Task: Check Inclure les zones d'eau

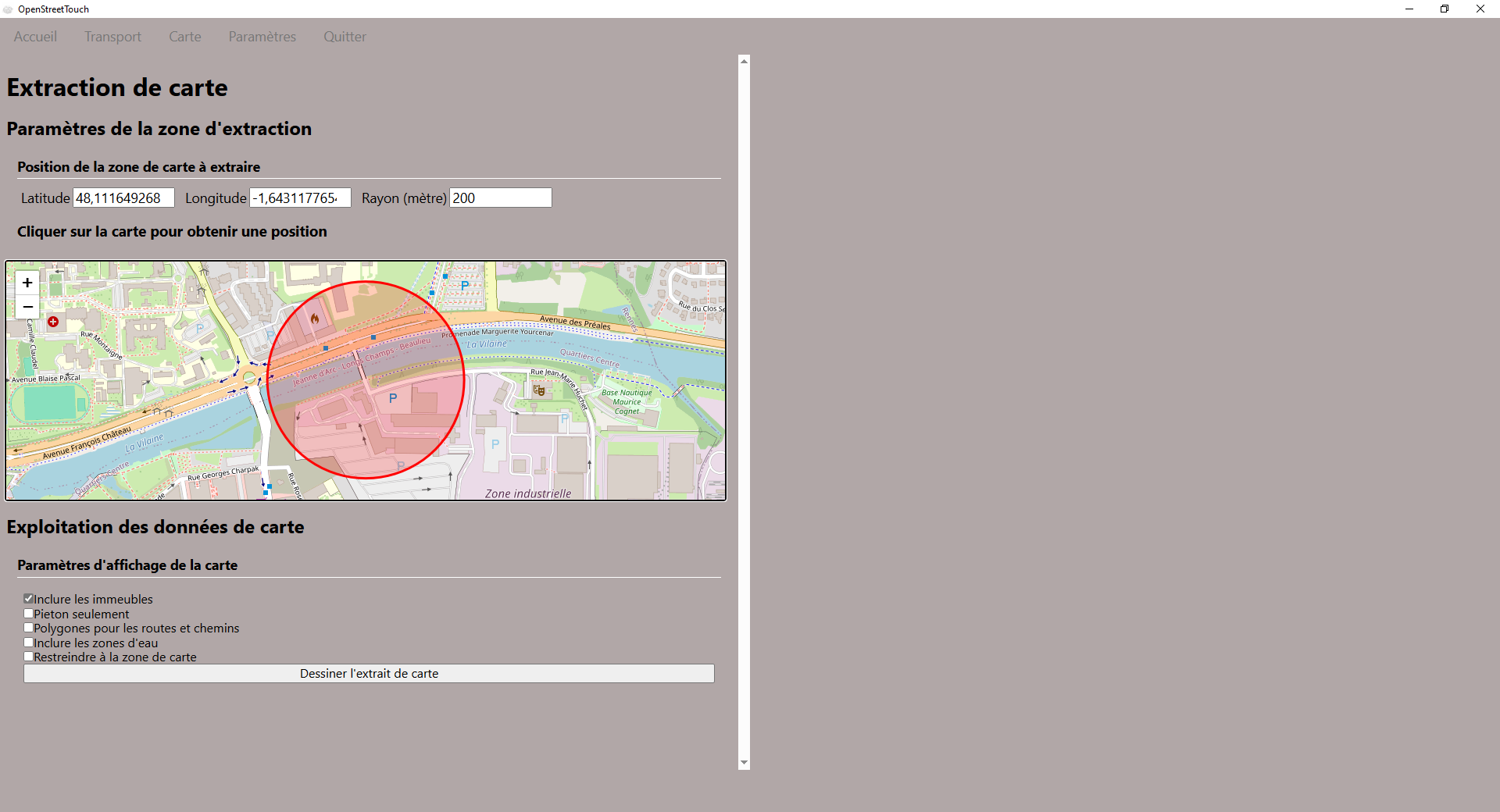Action: [29, 643]
